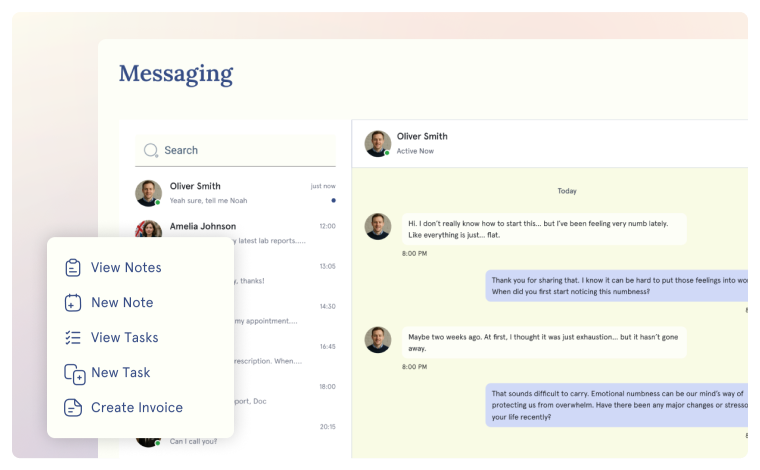Click Oliver Smith's name in chat header
This screenshot has height=470, width=760.
422,136
